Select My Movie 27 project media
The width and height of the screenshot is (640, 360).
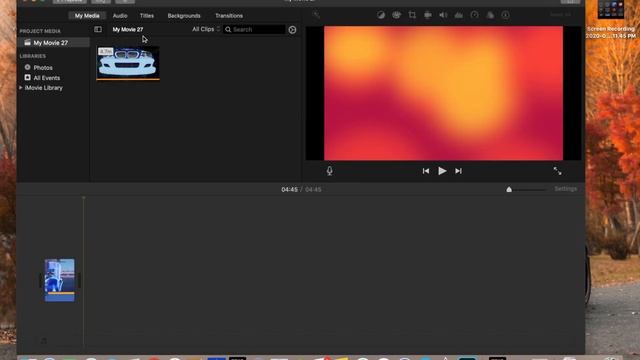(53, 42)
